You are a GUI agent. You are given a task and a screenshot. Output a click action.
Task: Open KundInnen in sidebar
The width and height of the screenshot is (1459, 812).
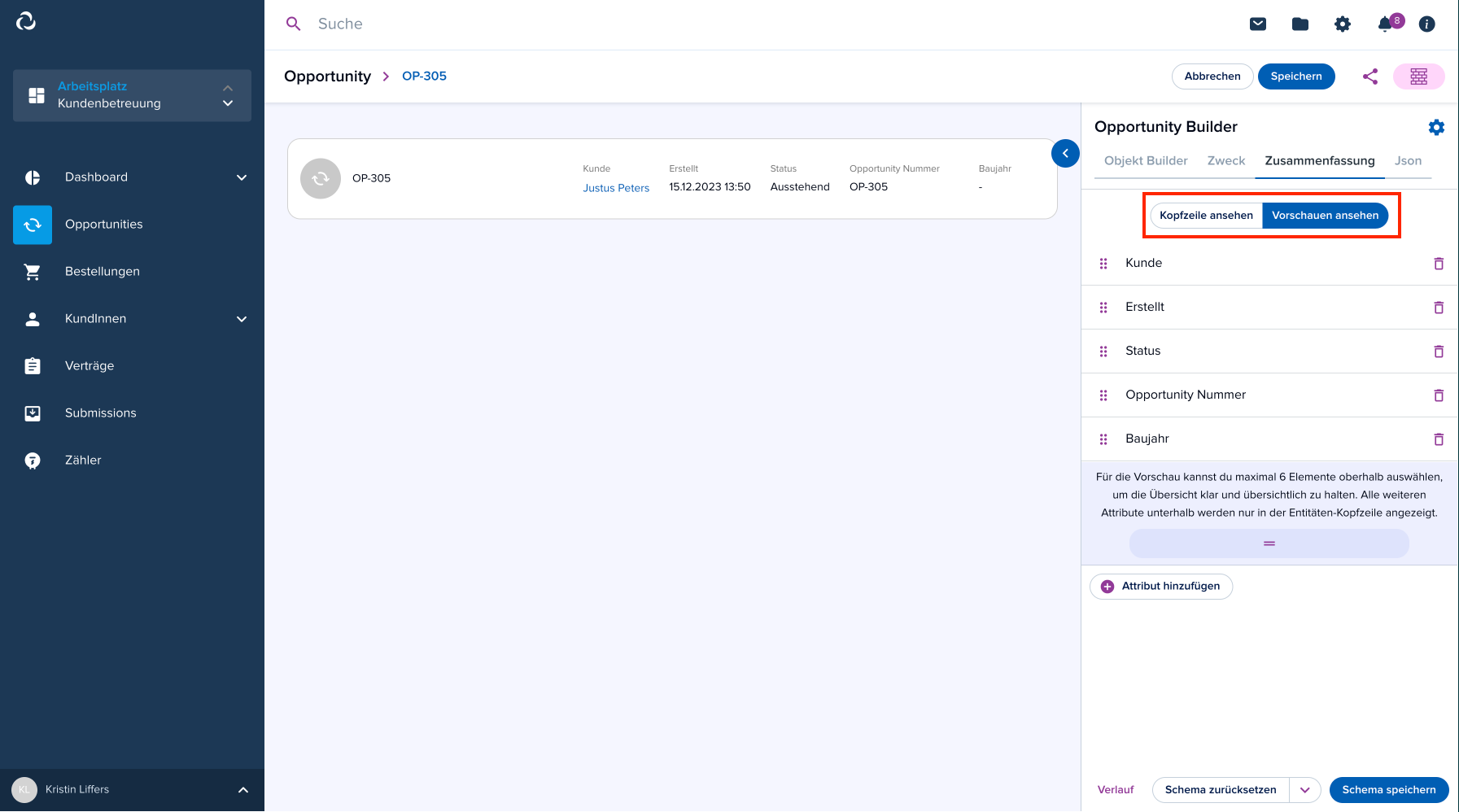96,319
